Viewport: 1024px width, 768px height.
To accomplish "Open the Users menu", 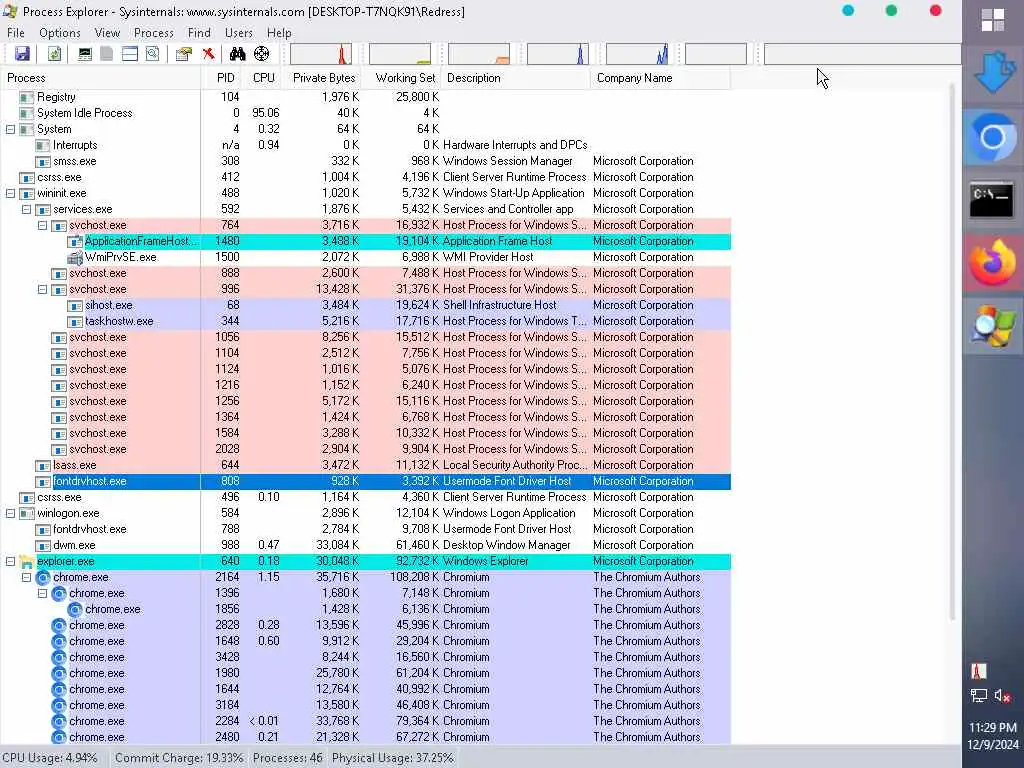I will click(238, 33).
